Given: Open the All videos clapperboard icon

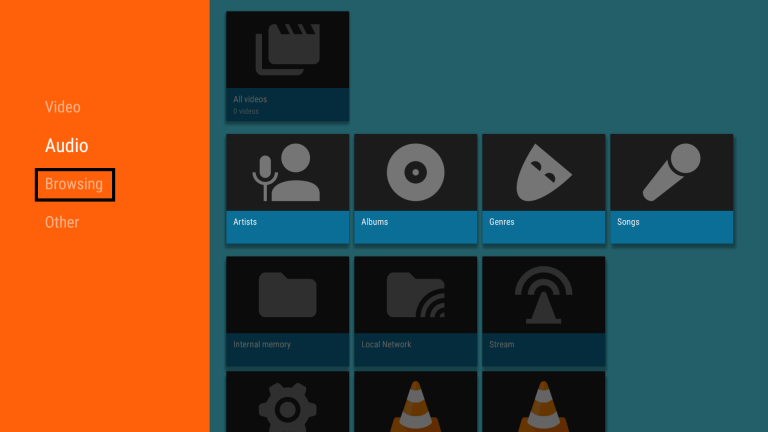Looking at the screenshot, I should click(x=288, y=50).
